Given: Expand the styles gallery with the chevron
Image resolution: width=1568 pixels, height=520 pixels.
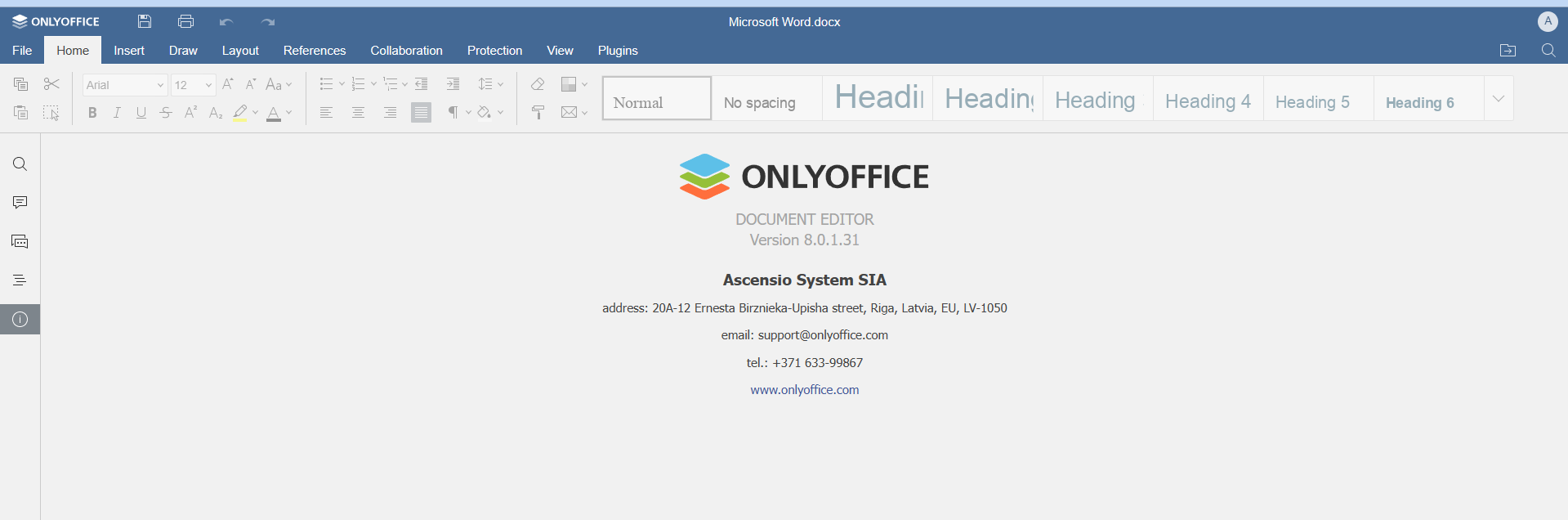Looking at the screenshot, I should coord(1499,98).
